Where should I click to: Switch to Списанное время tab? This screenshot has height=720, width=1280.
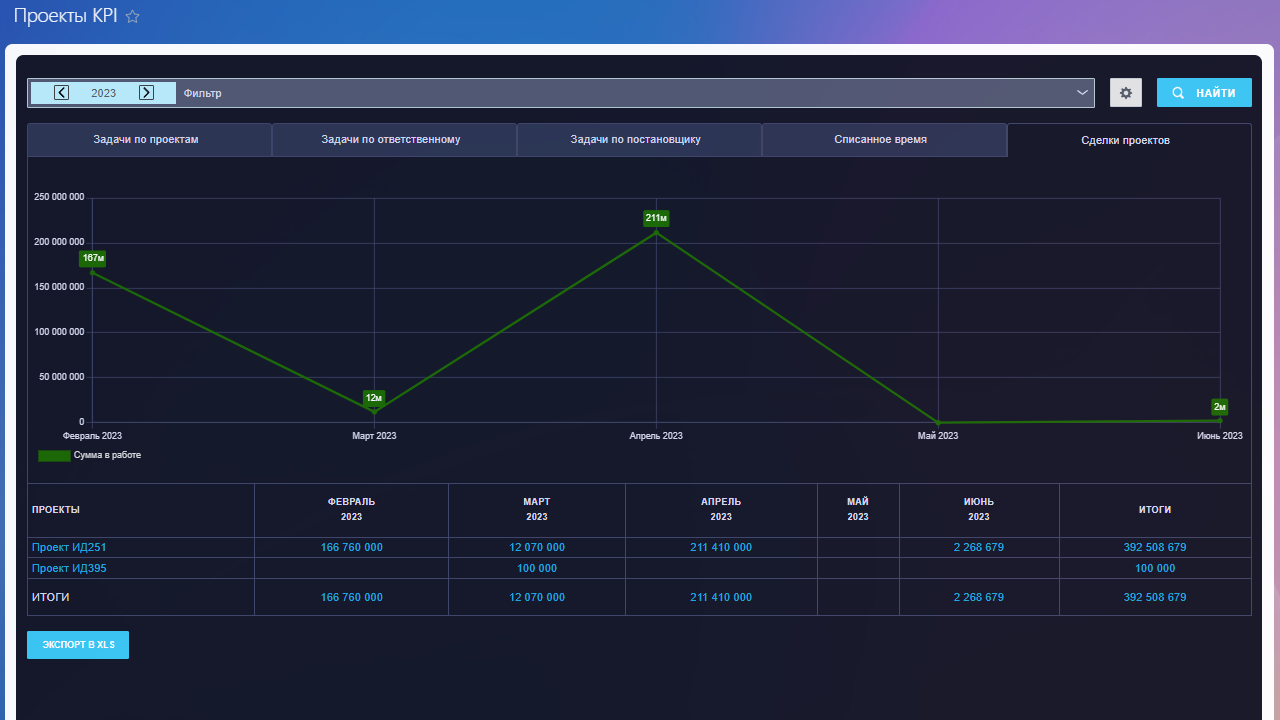point(880,140)
